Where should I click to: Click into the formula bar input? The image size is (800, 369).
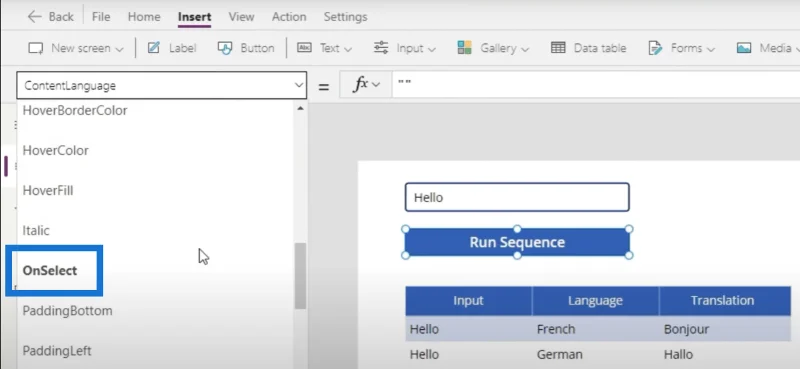[596, 85]
